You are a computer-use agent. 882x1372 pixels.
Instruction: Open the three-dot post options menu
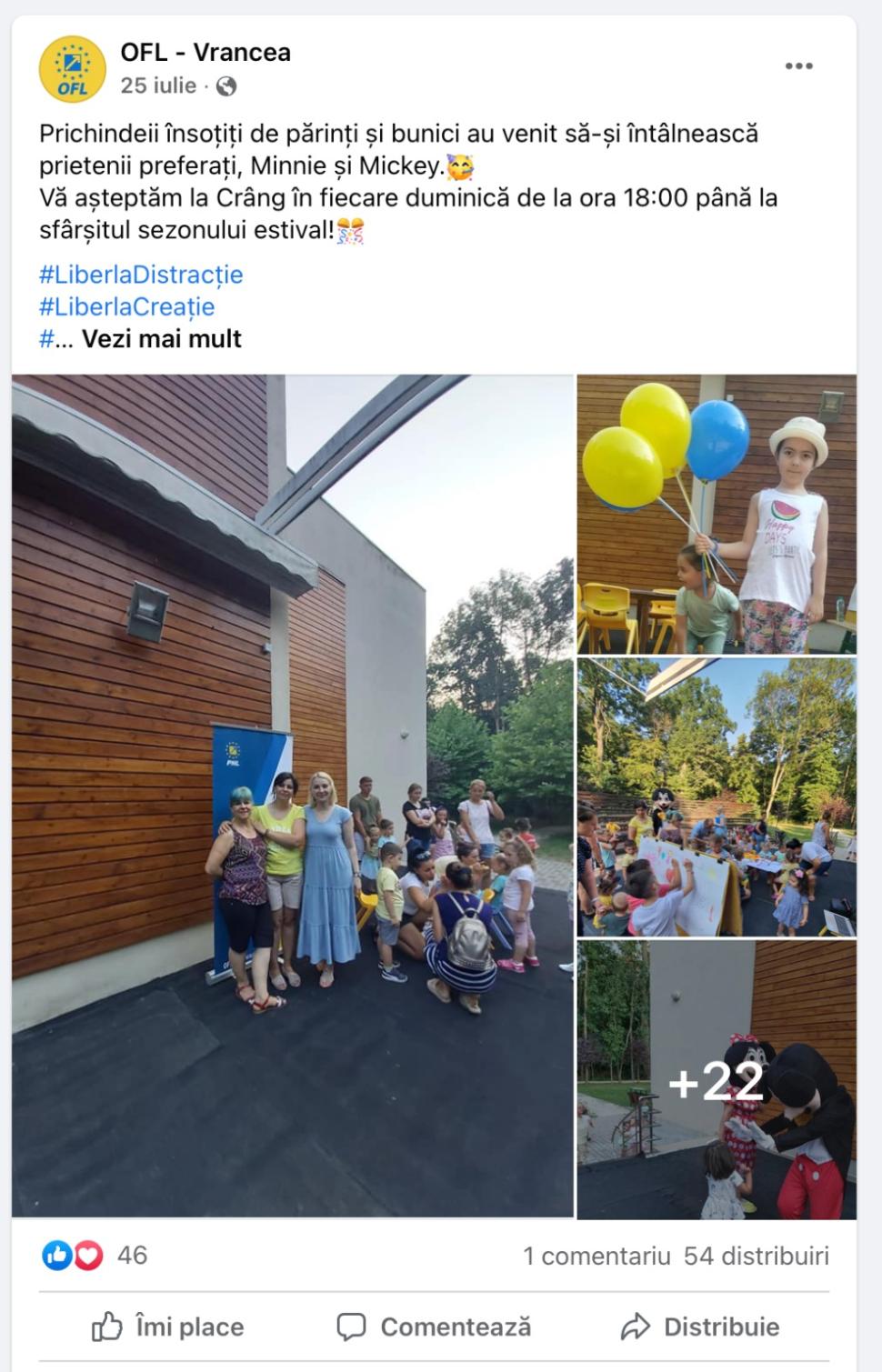coord(798,66)
